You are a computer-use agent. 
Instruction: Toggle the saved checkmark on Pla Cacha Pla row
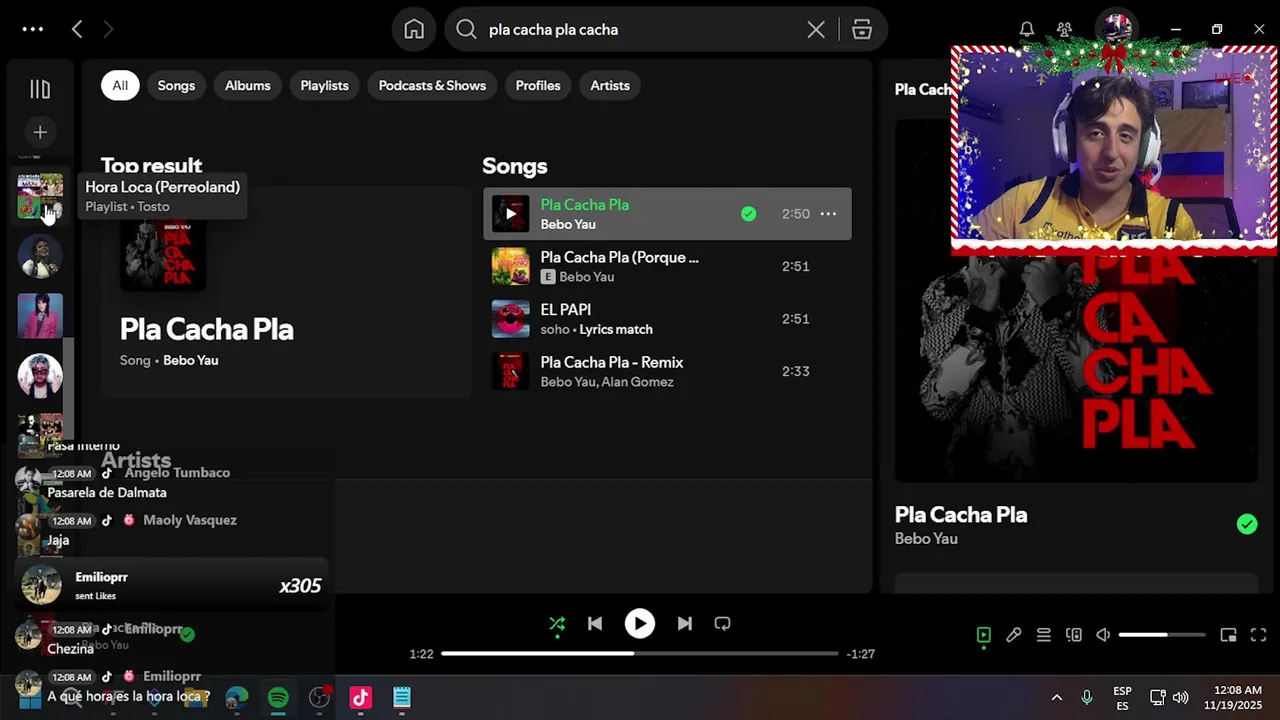[x=748, y=214]
